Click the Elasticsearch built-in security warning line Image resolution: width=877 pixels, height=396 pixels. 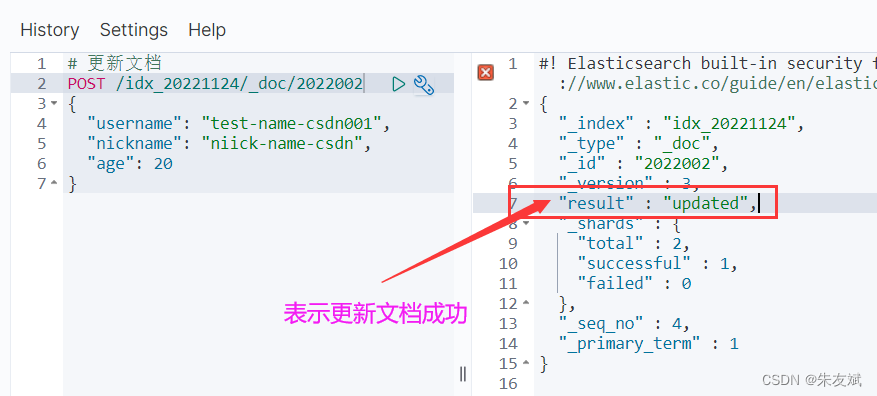pyautogui.click(x=708, y=64)
